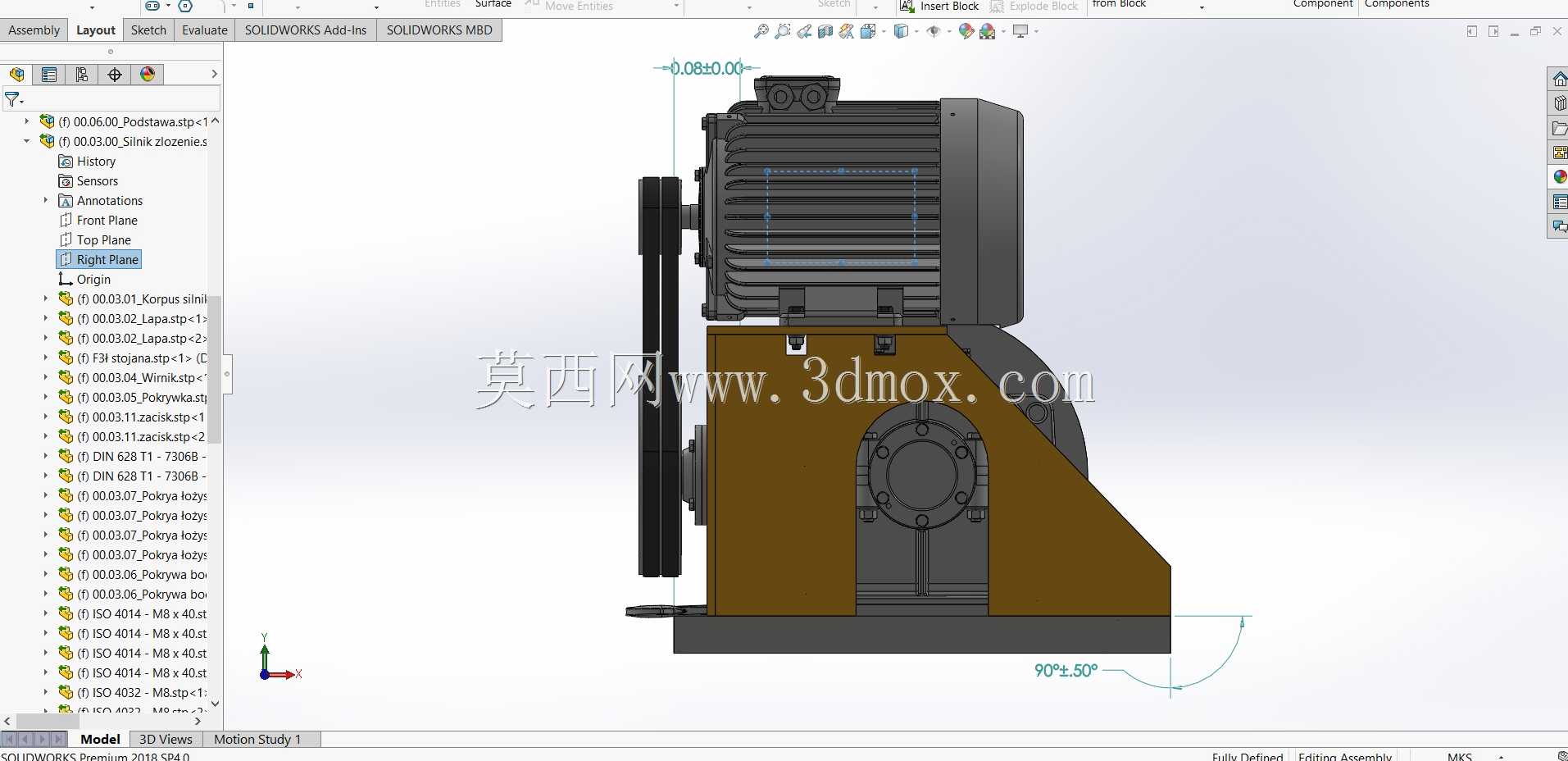Expand the manager pane tabs chevron
Screen dimensions: 1568x761
[214, 74]
